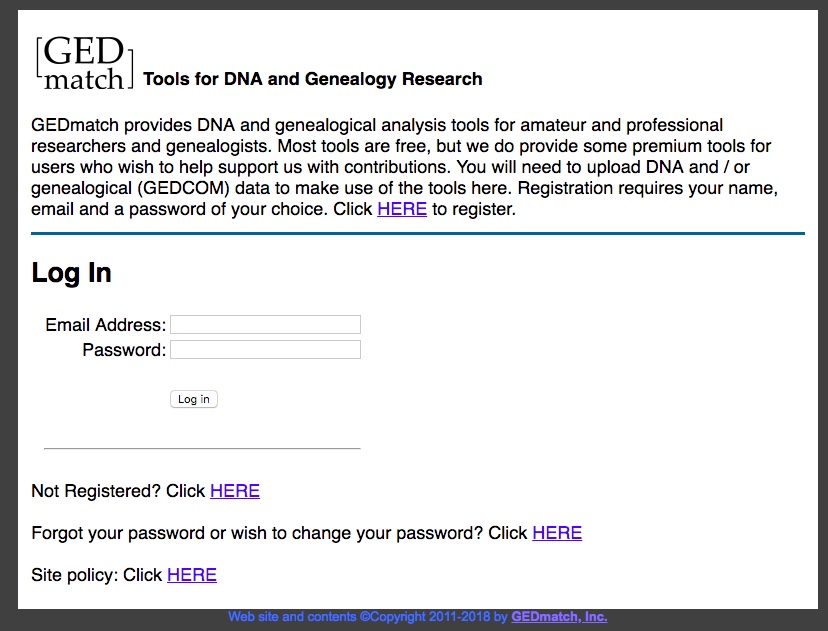Open the Site policy HERE link
Image resolution: width=828 pixels, height=631 pixels.
click(192, 575)
